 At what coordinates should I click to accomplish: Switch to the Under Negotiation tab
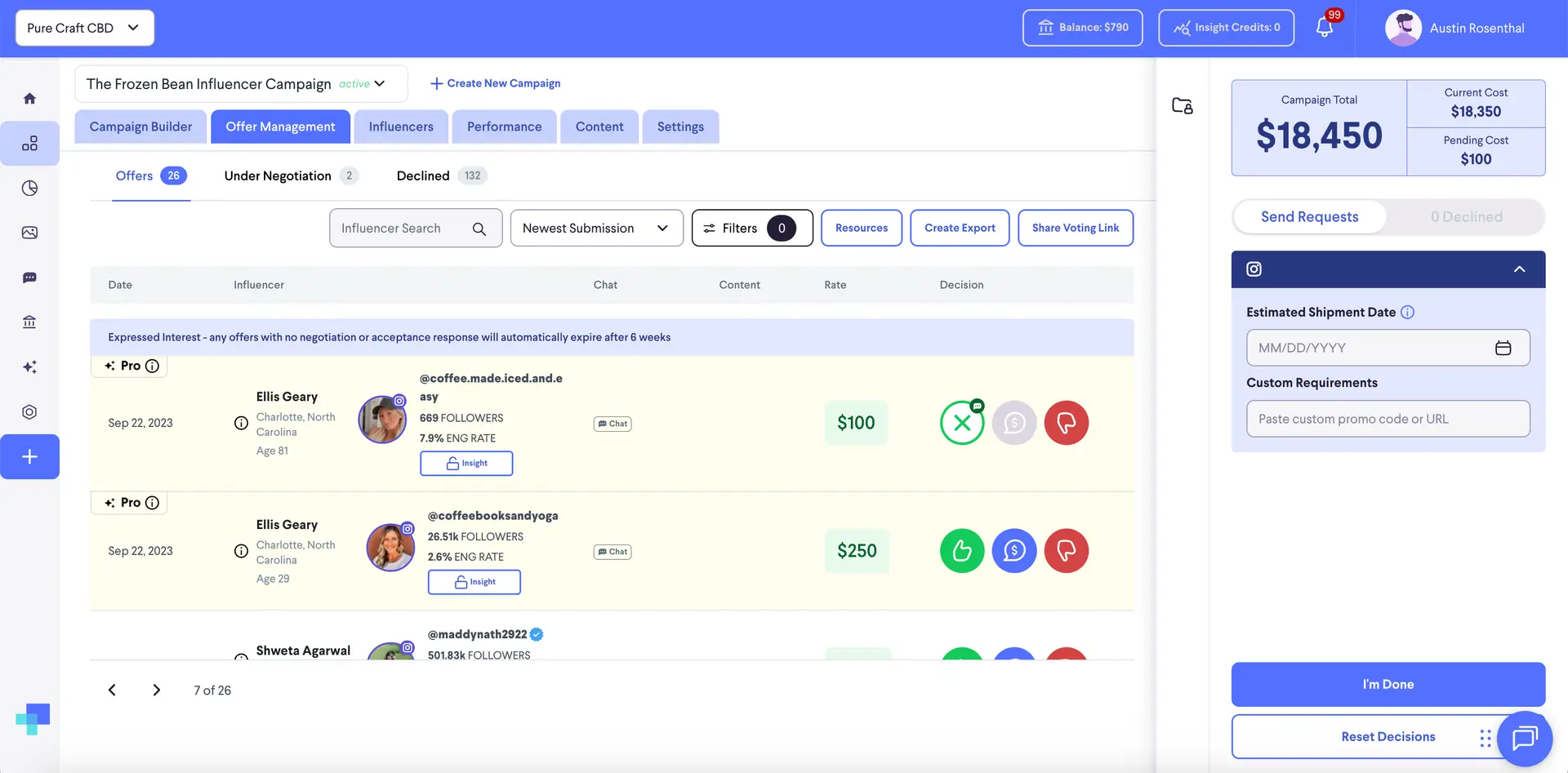(x=278, y=175)
